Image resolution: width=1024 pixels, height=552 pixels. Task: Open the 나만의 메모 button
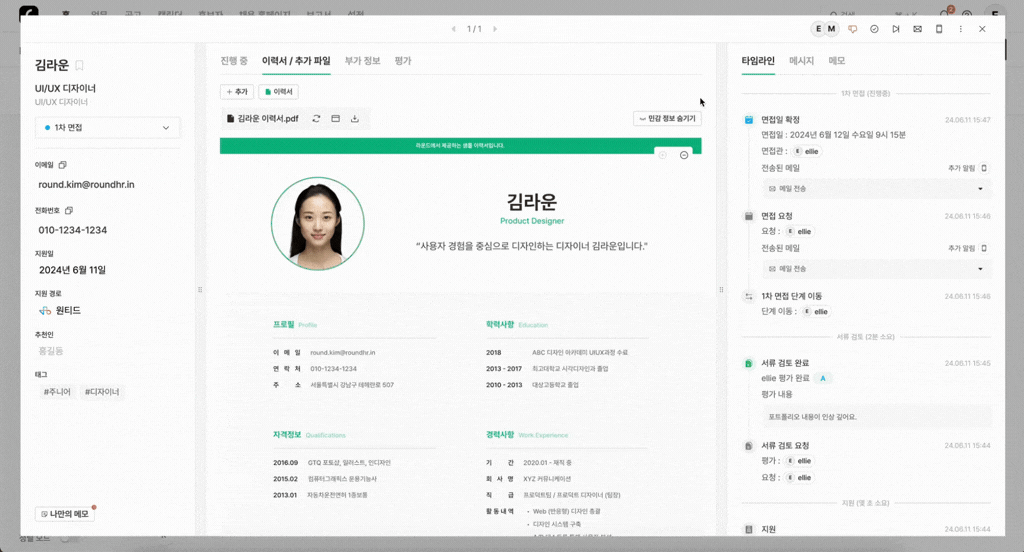point(65,514)
